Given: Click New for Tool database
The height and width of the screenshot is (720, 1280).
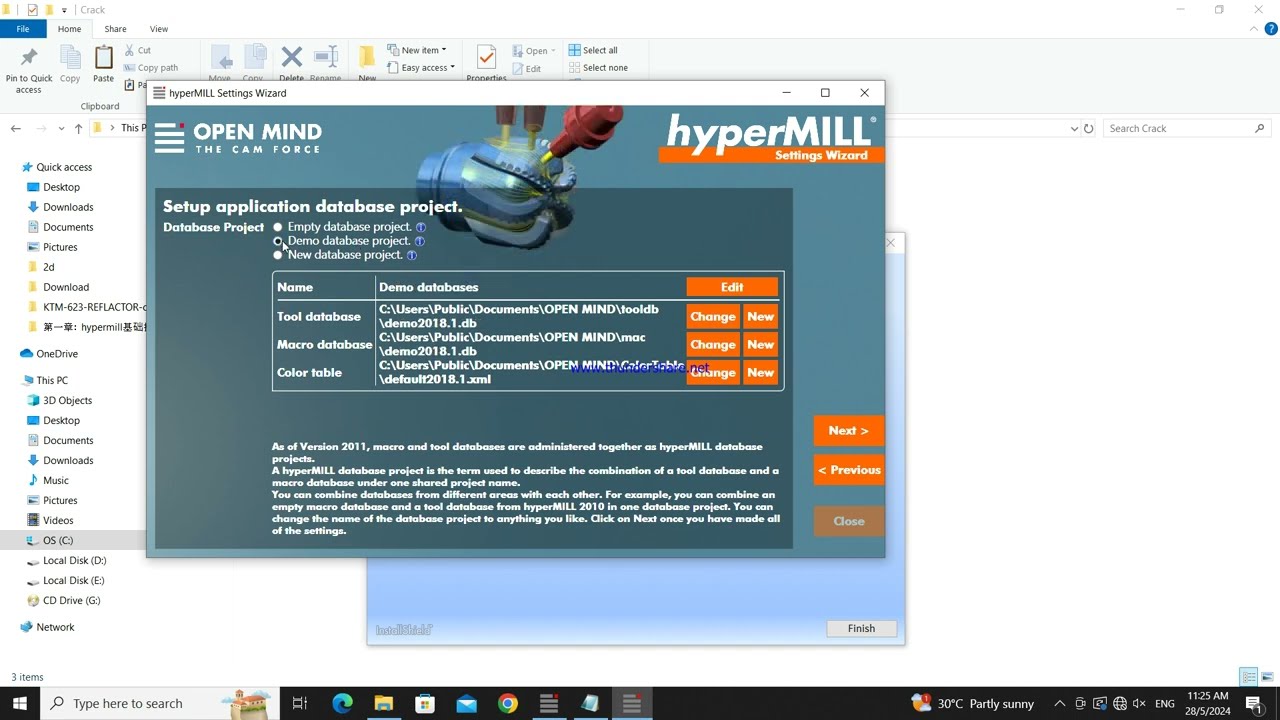Looking at the screenshot, I should (761, 316).
